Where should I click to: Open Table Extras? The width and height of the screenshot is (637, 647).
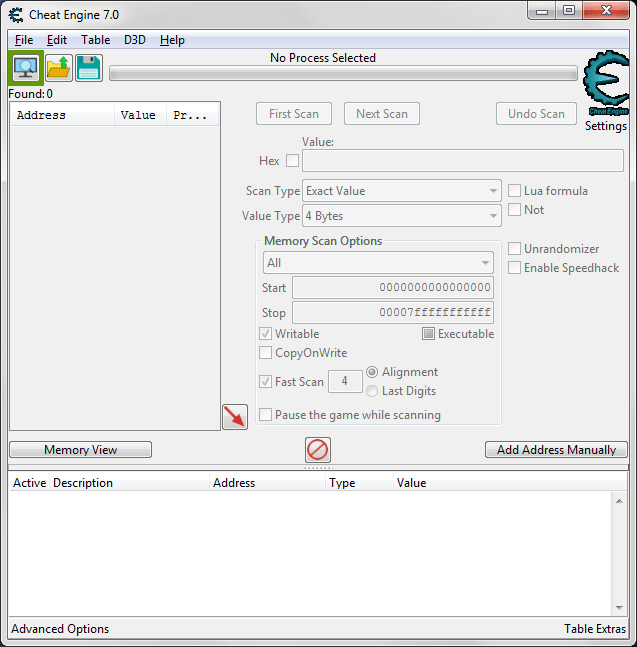pos(595,629)
